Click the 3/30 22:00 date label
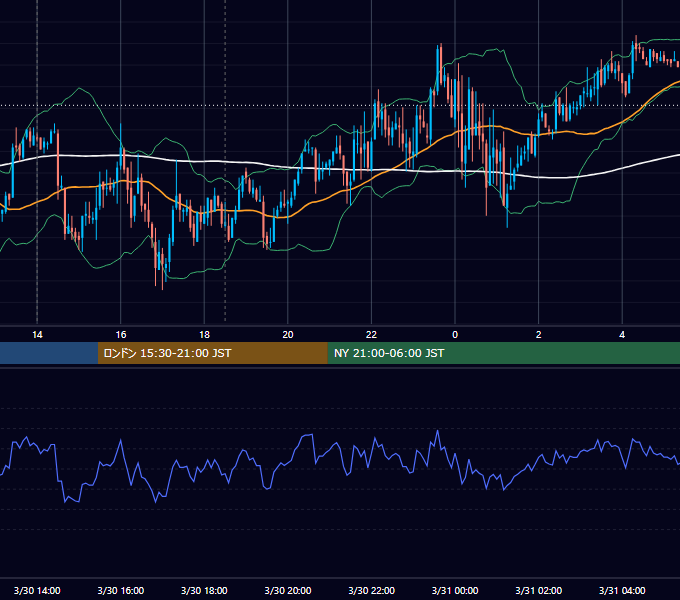 click(x=372, y=590)
